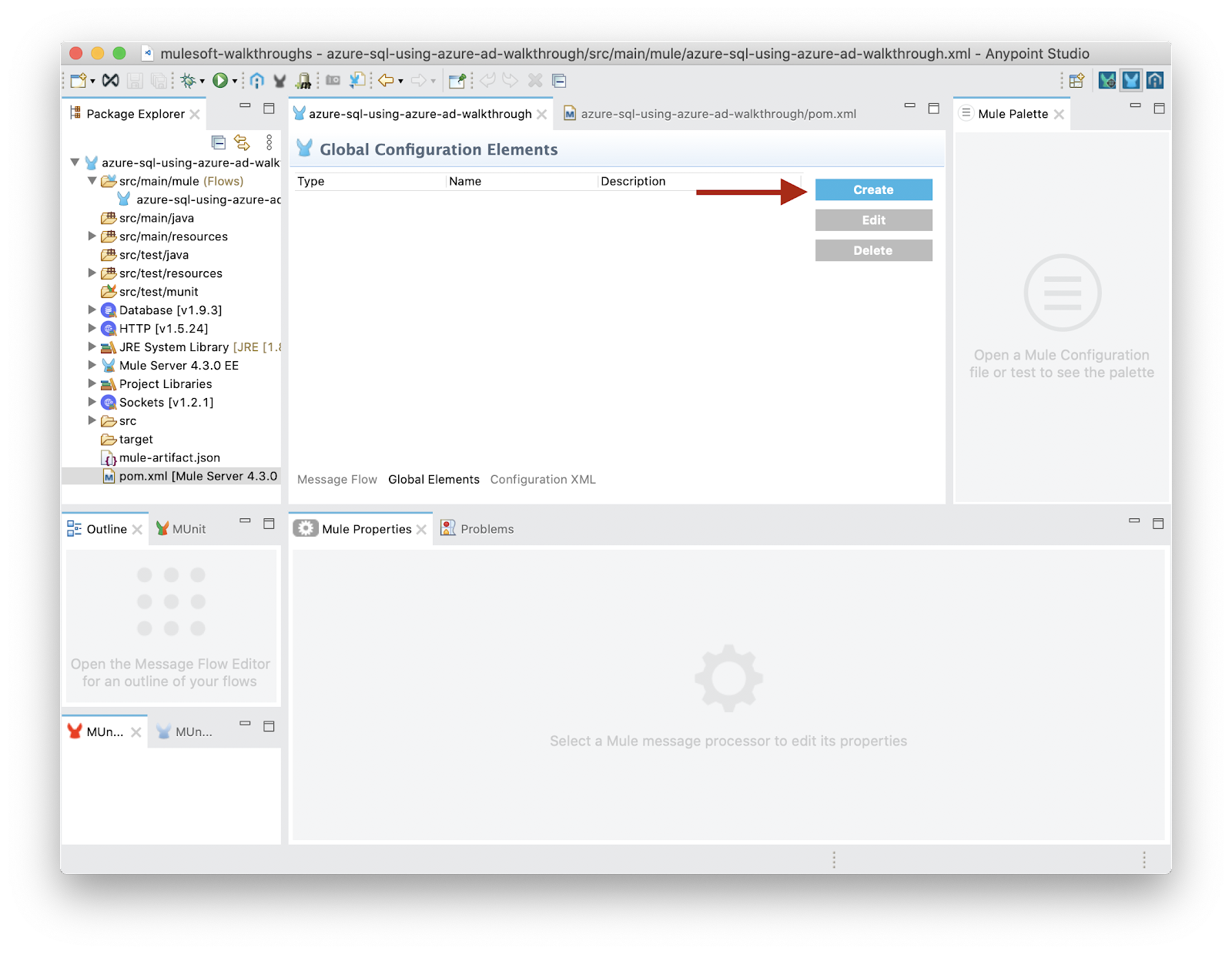Click the Debug bug icon in toolbar

click(188, 81)
